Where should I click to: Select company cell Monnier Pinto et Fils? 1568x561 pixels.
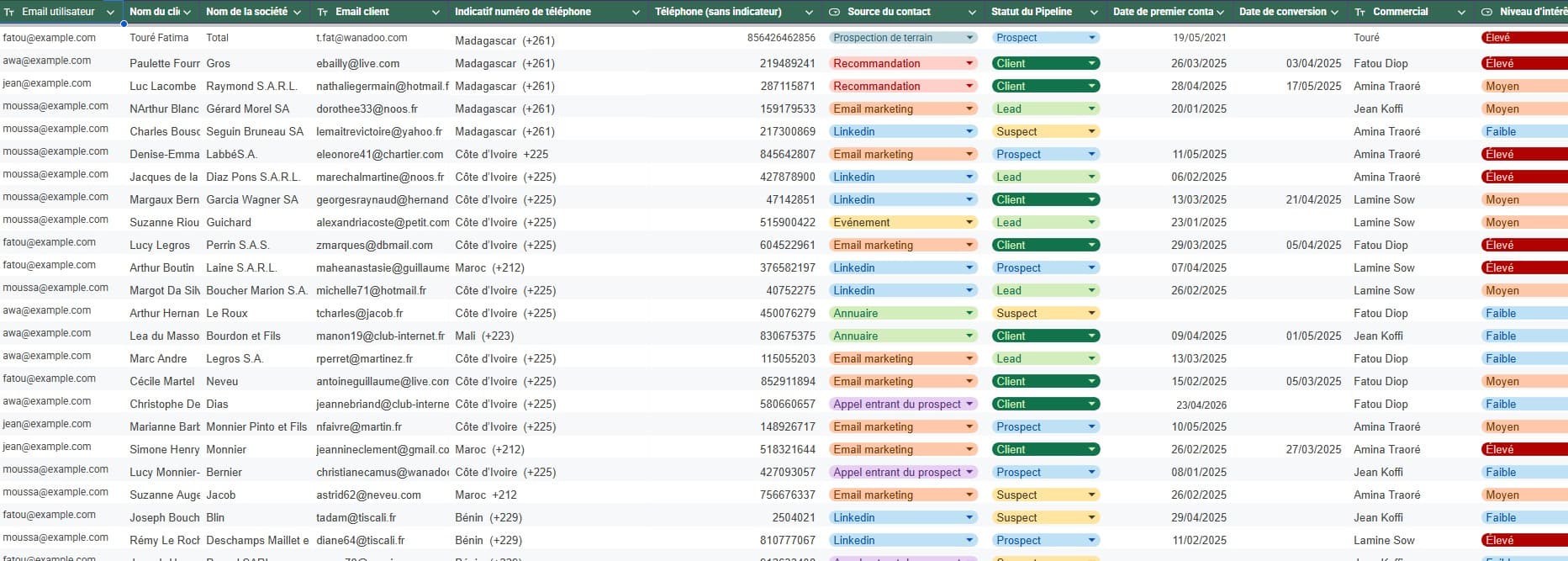[x=256, y=426]
